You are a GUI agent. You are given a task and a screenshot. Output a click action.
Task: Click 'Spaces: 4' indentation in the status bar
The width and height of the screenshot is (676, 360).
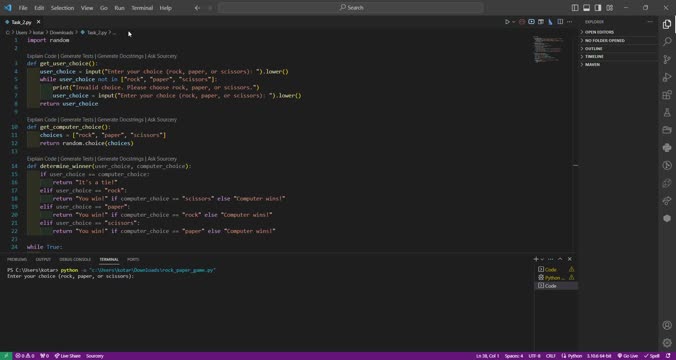[x=514, y=356]
